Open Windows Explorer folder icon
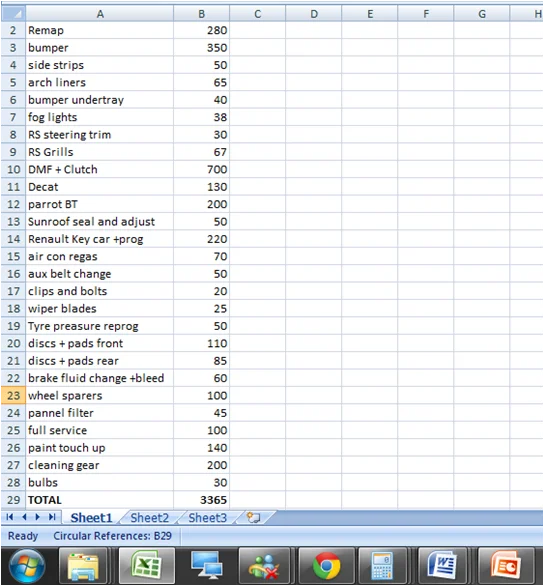 83,566
